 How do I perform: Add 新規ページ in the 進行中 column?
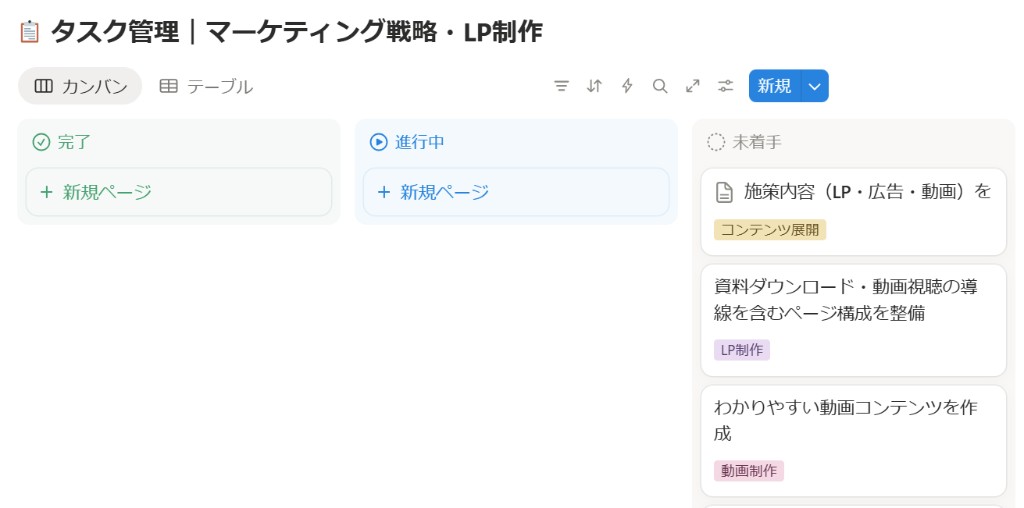click(x=516, y=192)
